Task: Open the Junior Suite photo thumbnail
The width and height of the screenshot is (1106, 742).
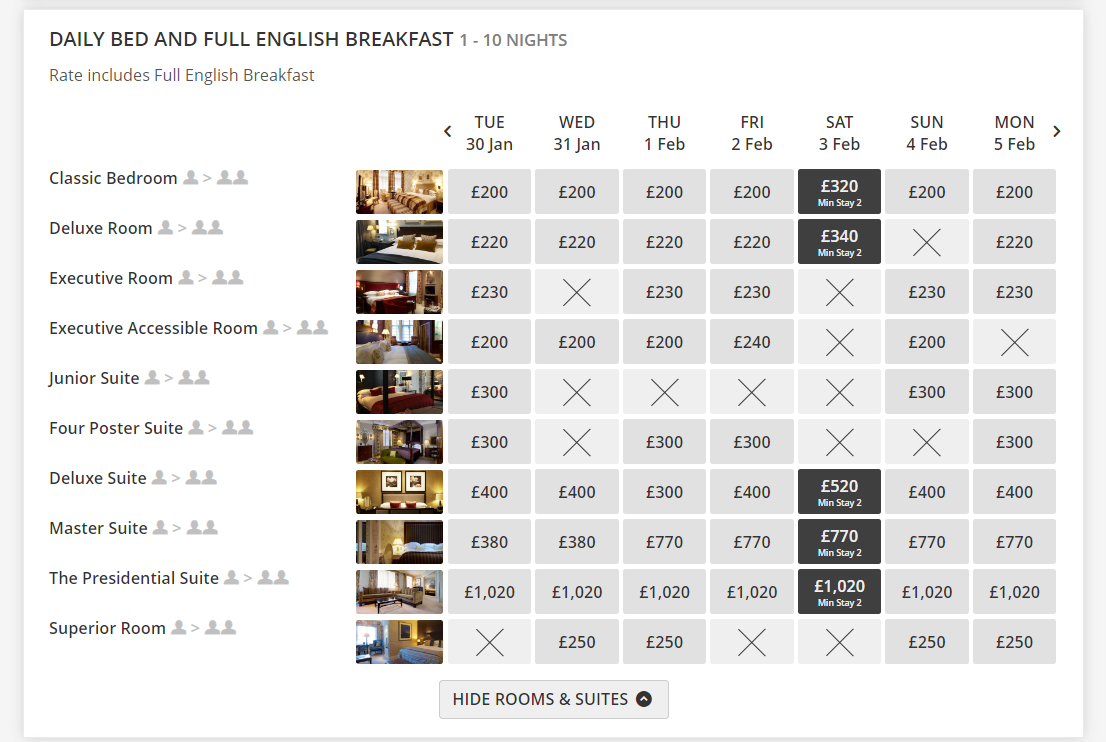Action: [399, 392]
